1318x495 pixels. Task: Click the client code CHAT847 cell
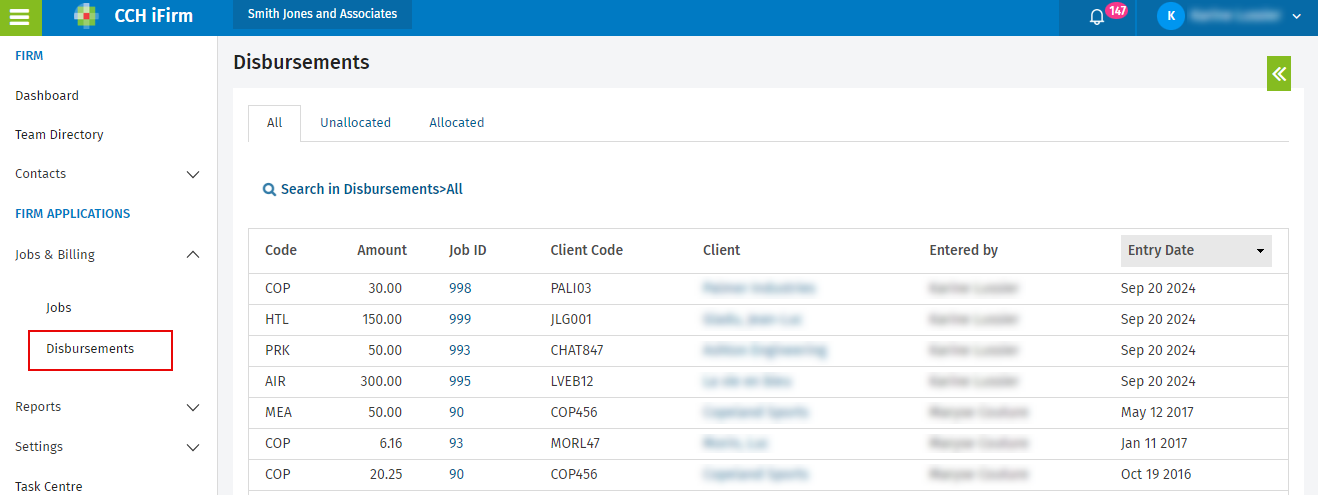(x=577, y=350)
